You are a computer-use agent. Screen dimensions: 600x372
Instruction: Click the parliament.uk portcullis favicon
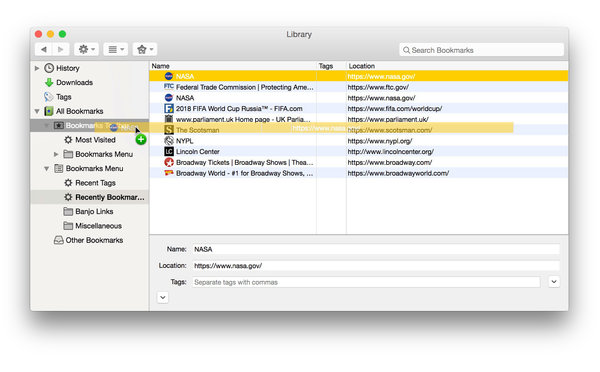tap(169, 119)
